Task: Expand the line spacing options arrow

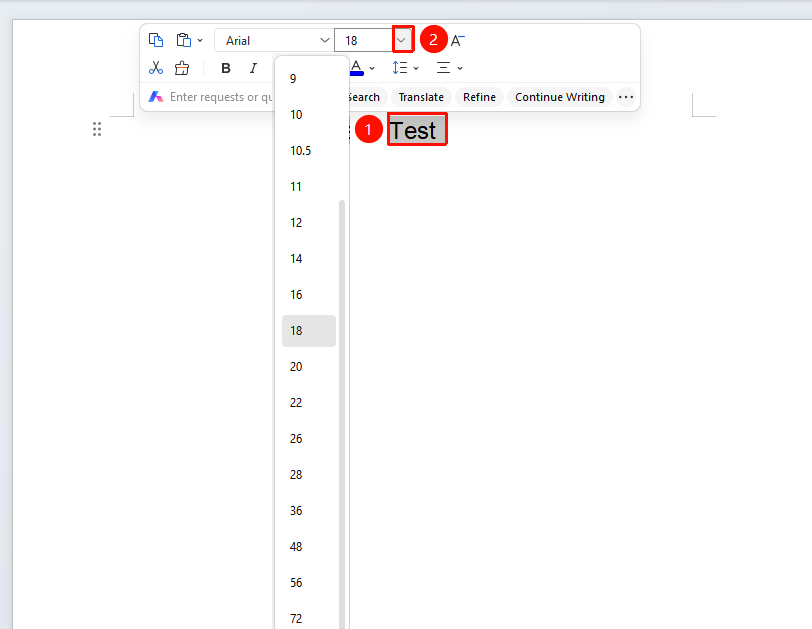Action: coord(416,68)
